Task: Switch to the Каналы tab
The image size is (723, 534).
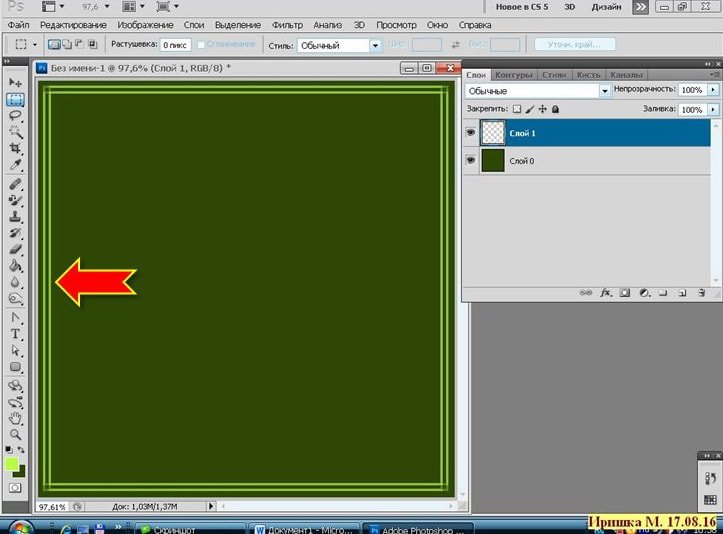Action: pyautogui.click(x=626, y=75)
